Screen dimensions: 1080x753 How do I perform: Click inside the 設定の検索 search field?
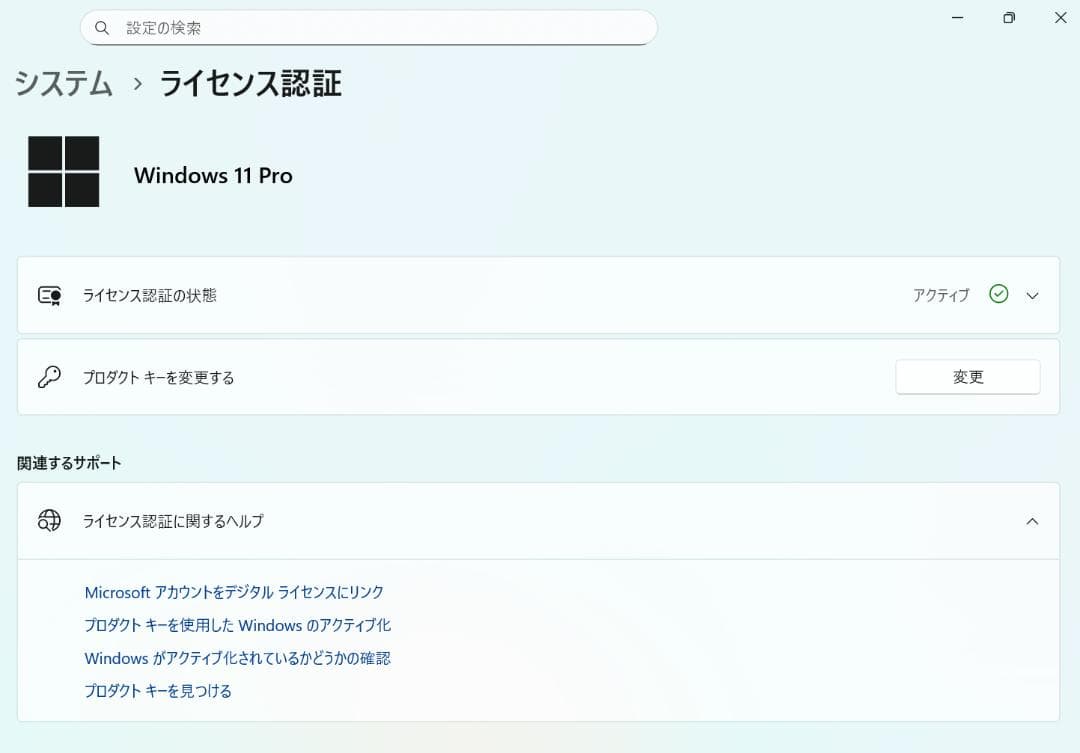300,27
